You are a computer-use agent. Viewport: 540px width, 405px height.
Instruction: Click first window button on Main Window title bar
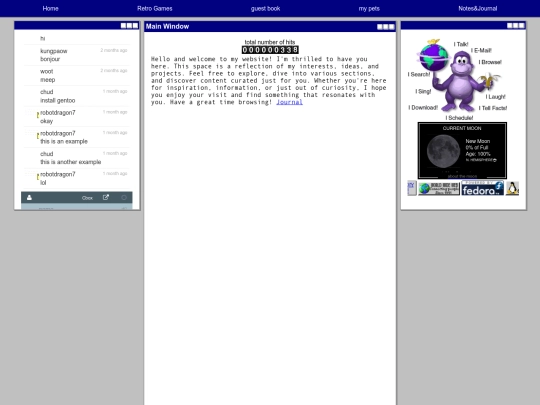click(x=380, y=27)
